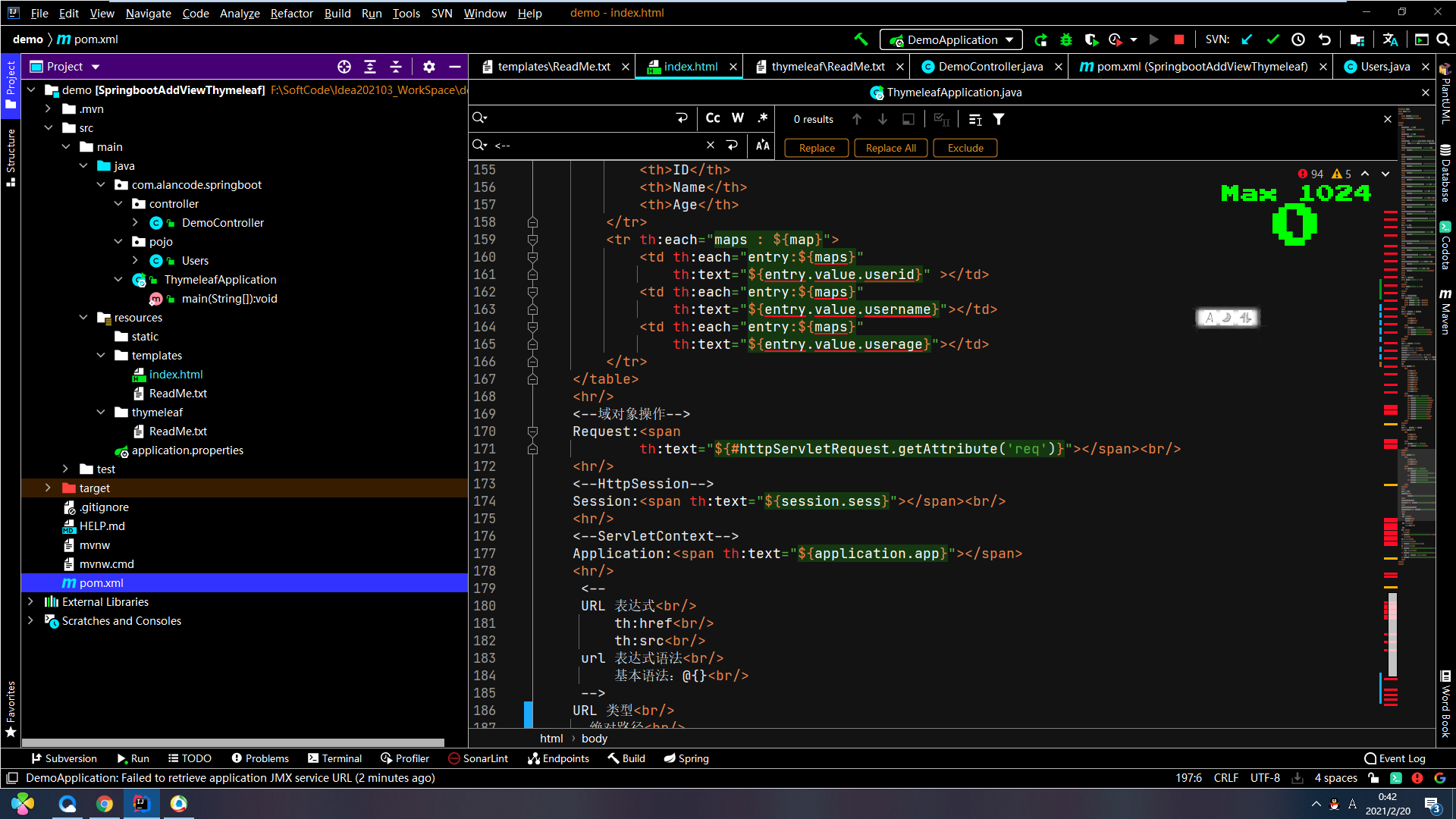Expand External Libraries node

pyautogui.click(x=30, y=602)
